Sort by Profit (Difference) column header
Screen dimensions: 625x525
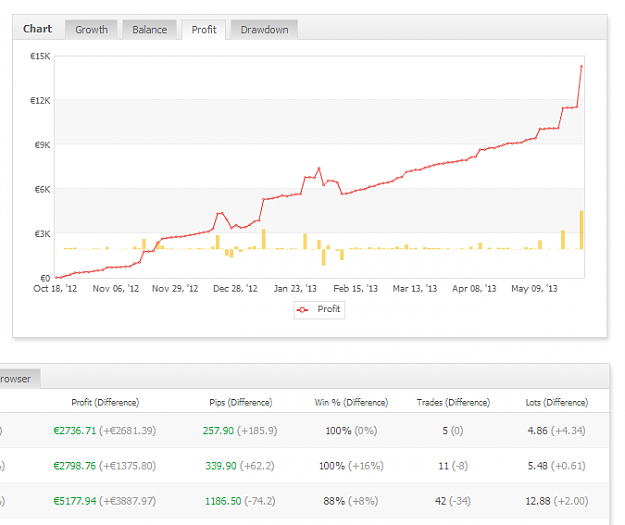(105, 403)
